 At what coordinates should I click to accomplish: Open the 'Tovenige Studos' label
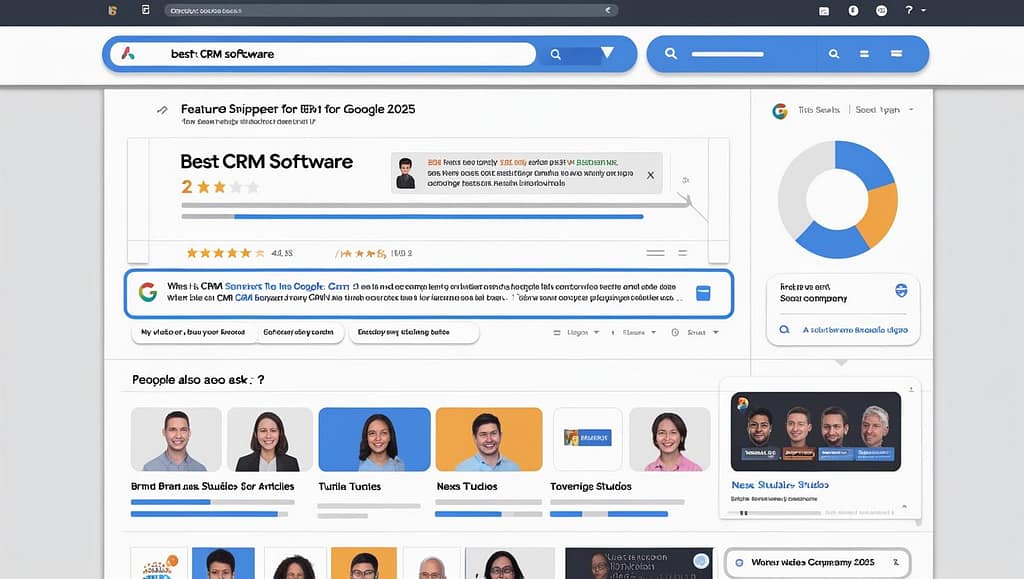[591, 486]
